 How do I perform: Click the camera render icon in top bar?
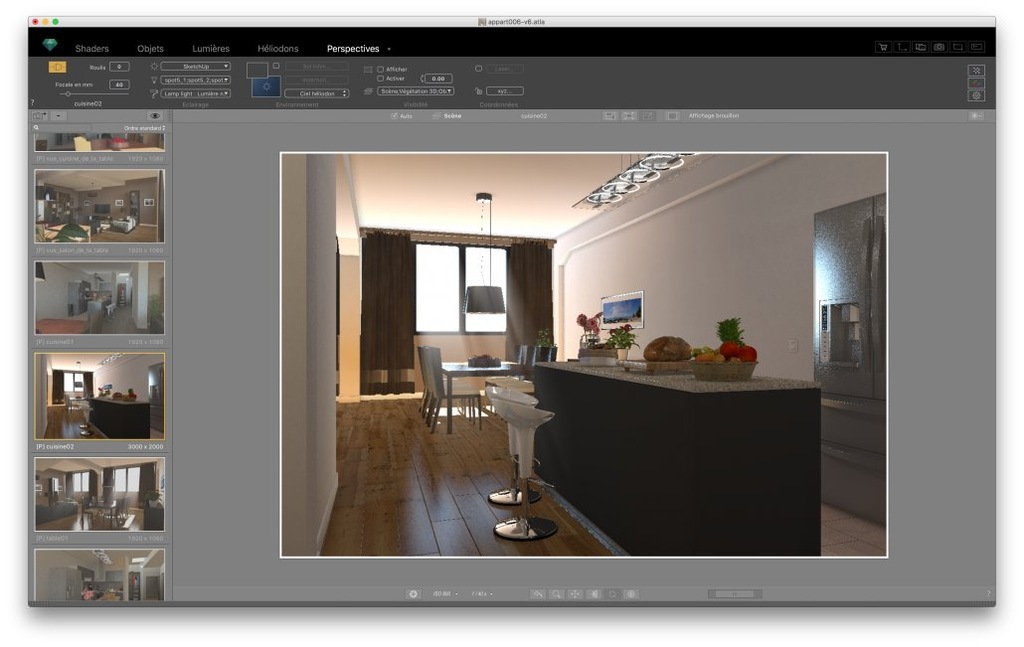(x=939, y=47)
